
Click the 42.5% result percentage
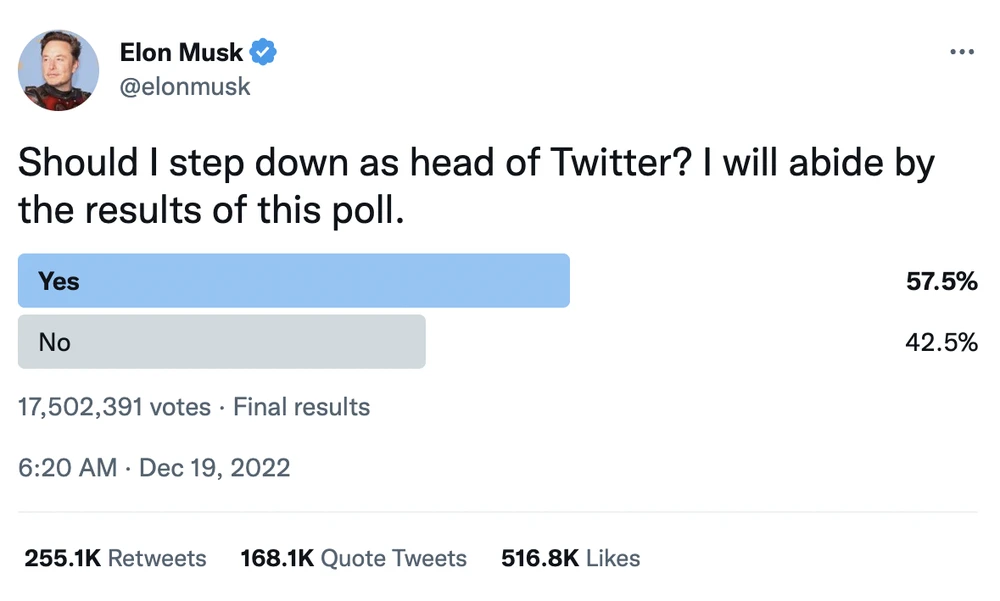[941, 343]
